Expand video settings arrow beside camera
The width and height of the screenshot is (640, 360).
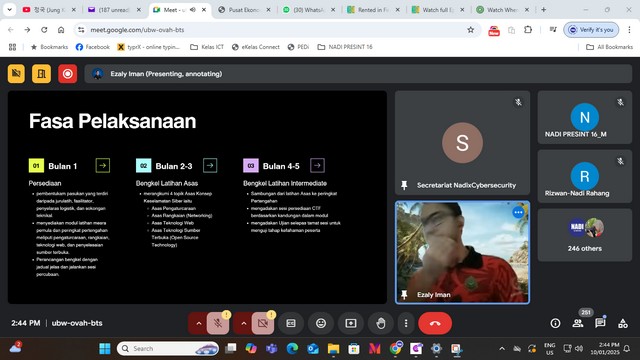click(243, 323)
